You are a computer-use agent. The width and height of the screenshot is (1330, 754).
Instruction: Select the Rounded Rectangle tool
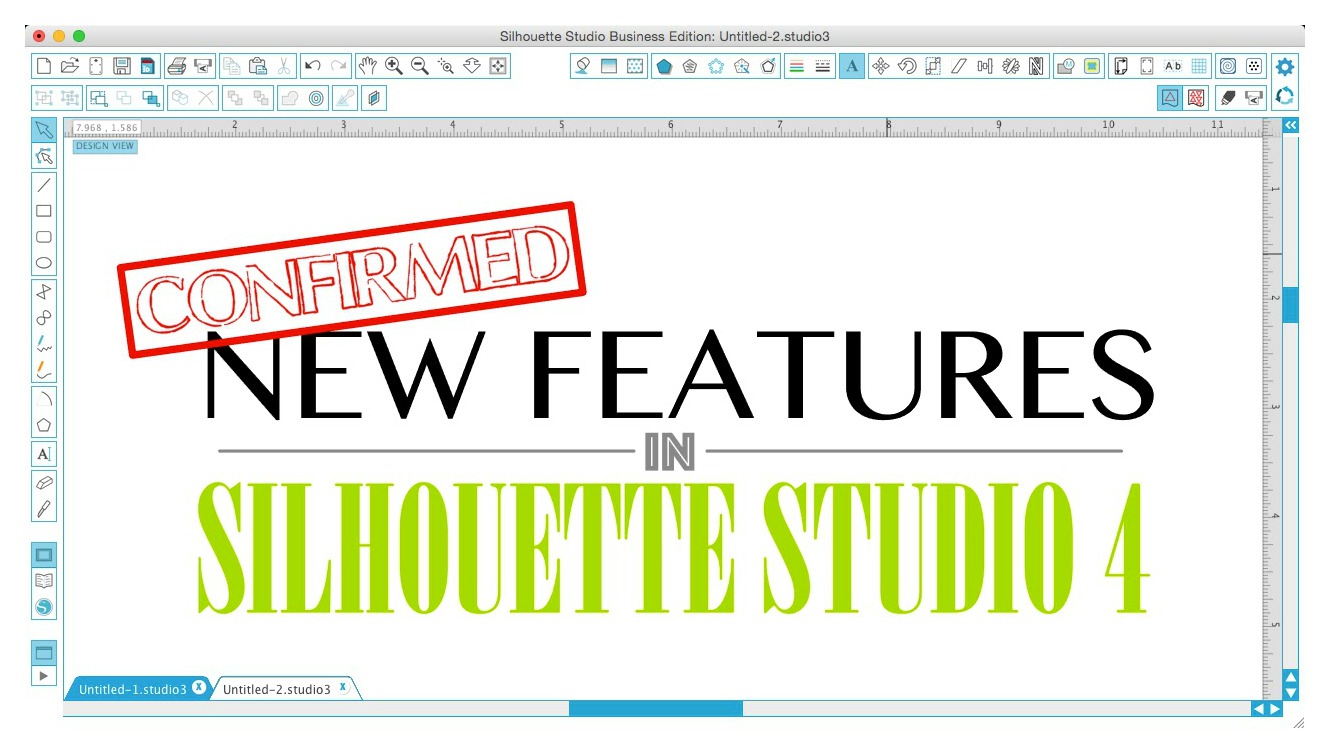click(44, 238)
